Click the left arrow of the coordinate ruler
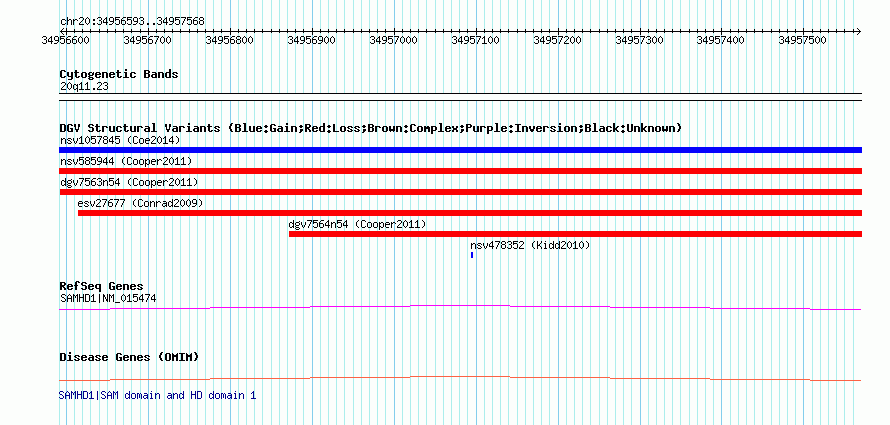Viewport: 890px width, 425px height. click(63, 31)
